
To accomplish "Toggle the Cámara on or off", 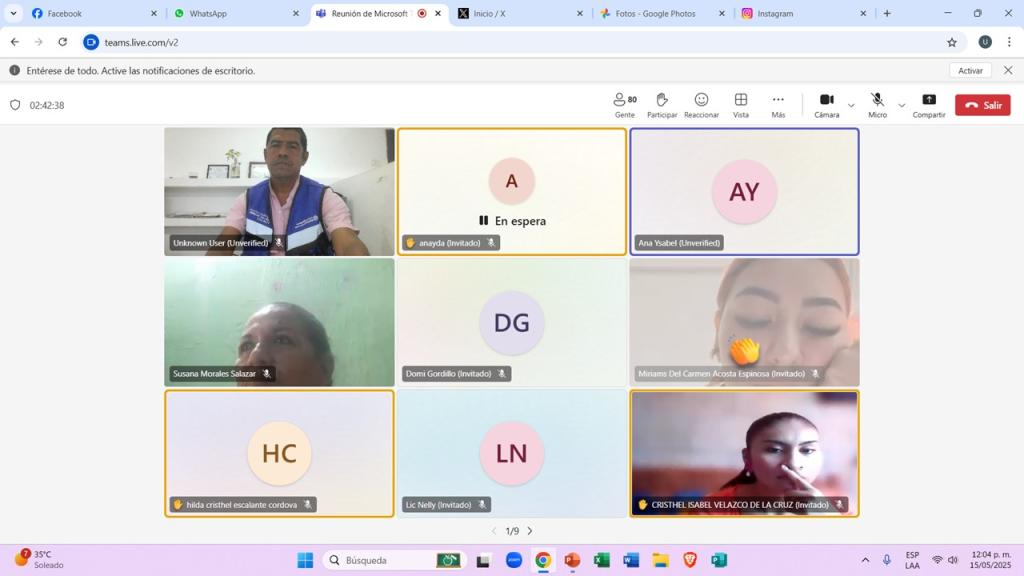I will [827, 104].
